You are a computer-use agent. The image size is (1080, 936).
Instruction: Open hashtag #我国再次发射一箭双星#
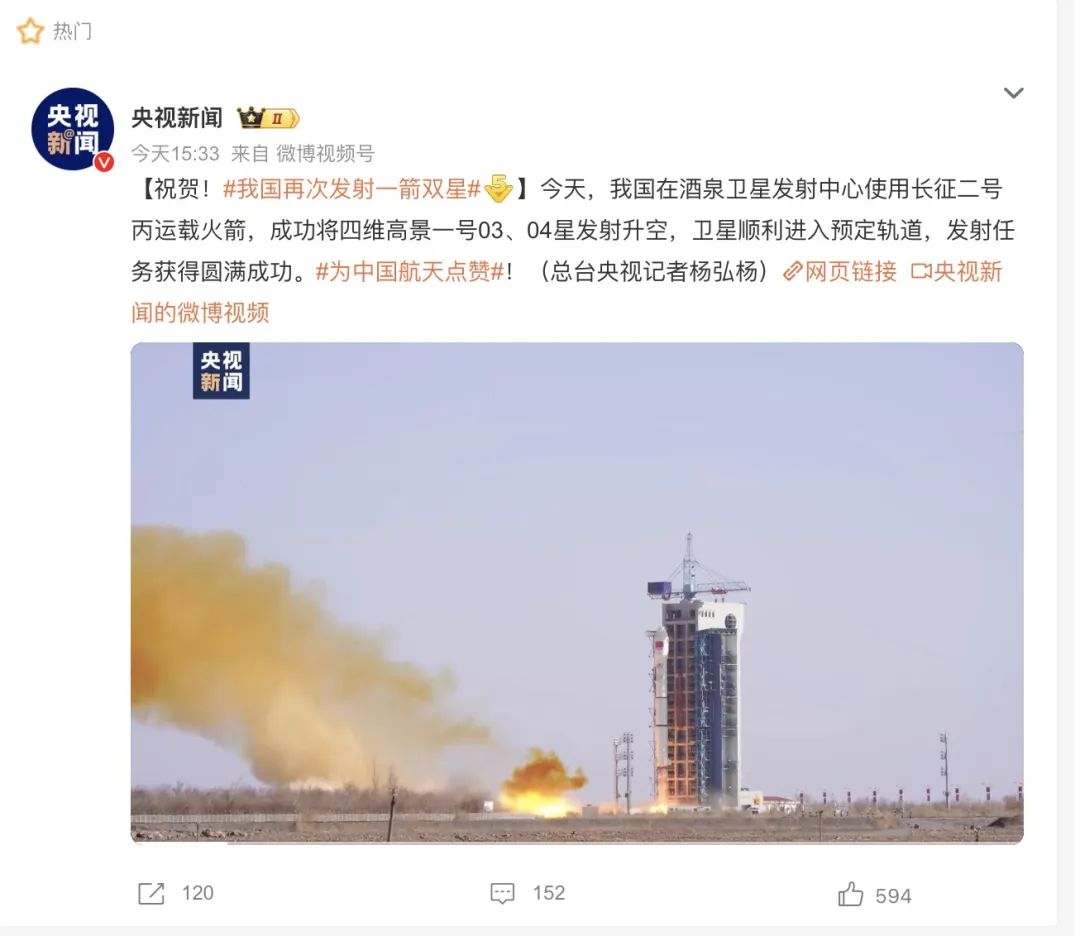pos(352,189)
